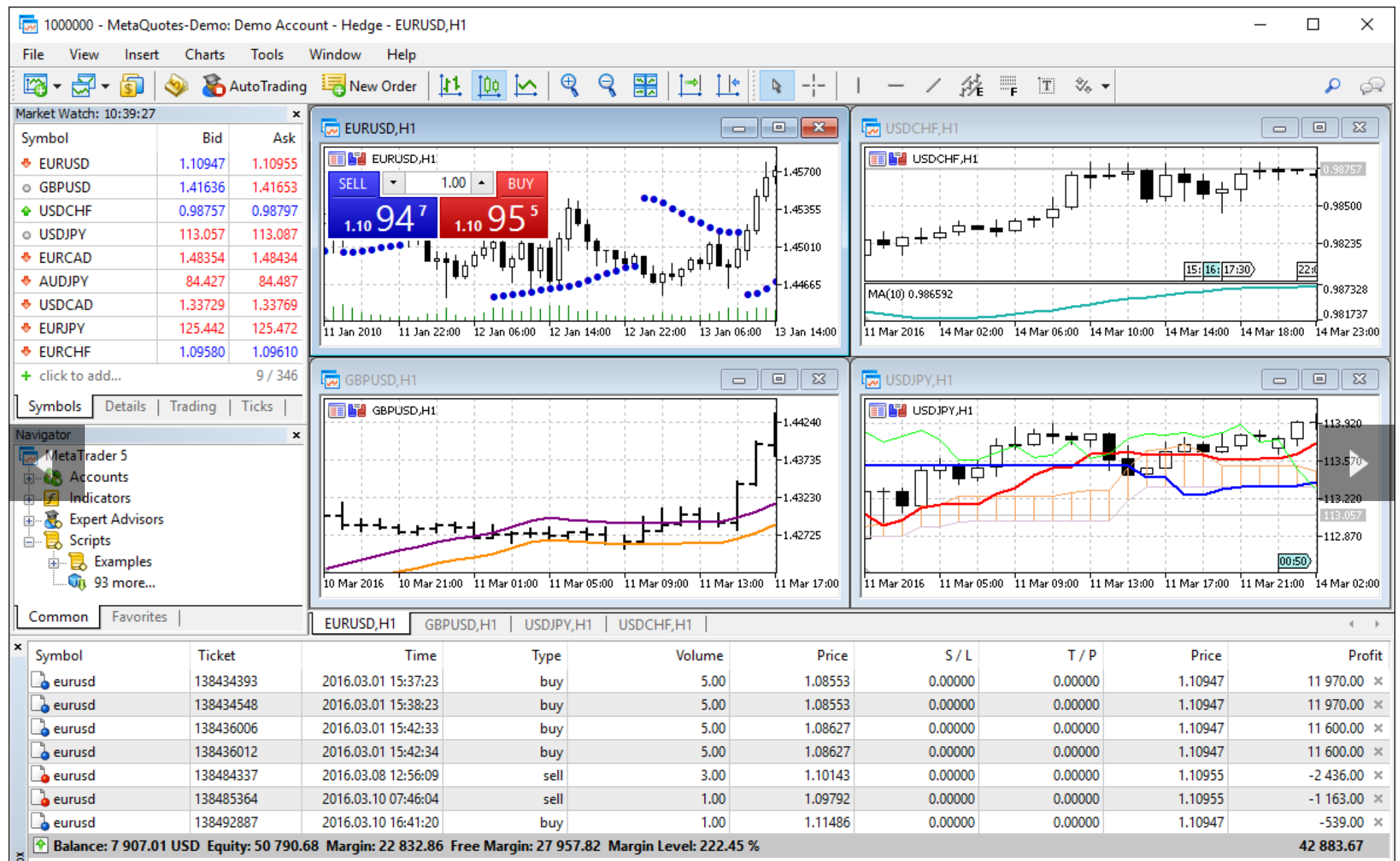Viewport: 1400px width, 861px height.
Task: Toggle chart shift from right border
Action: point(728,86)
